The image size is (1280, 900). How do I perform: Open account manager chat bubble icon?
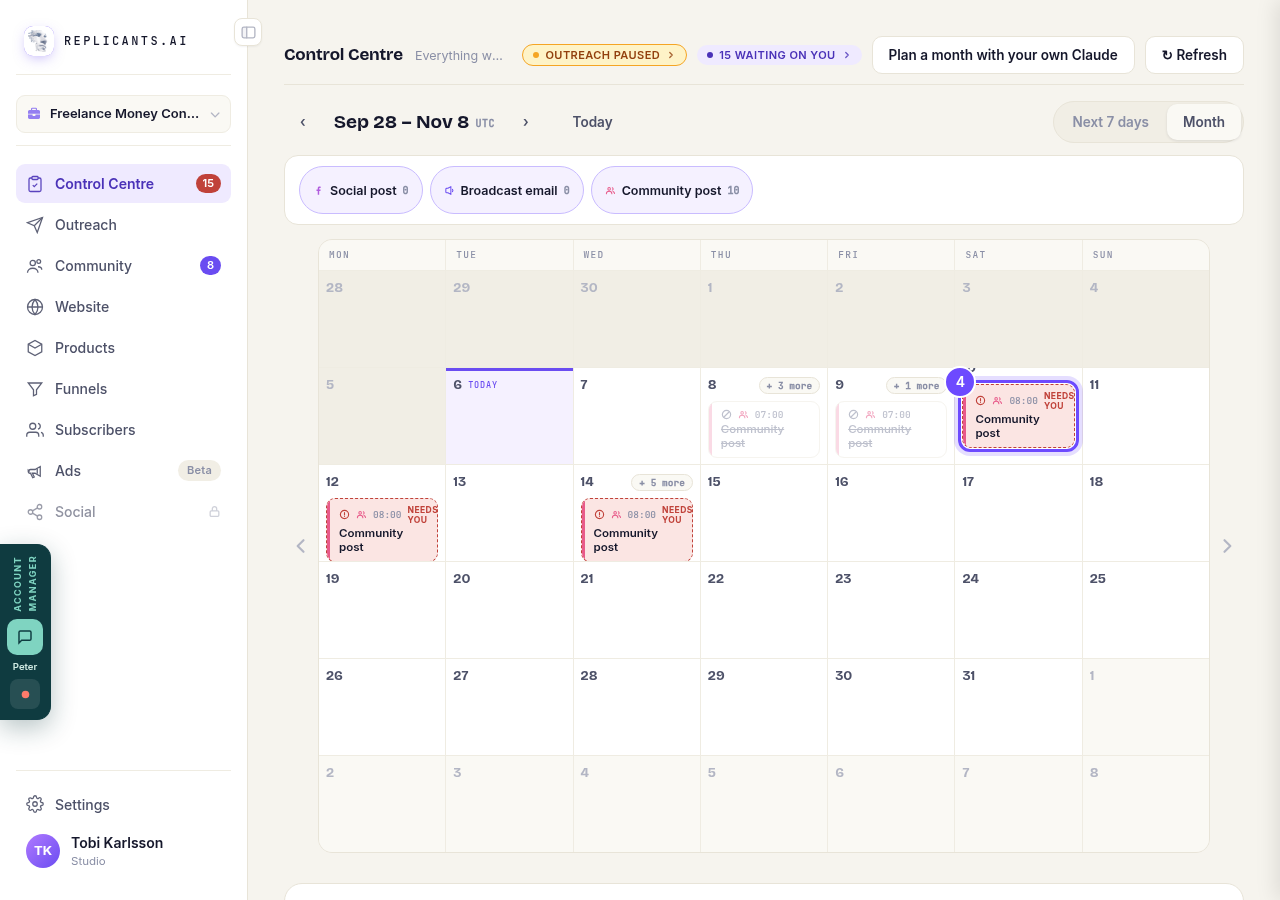(x=25, y=637)
